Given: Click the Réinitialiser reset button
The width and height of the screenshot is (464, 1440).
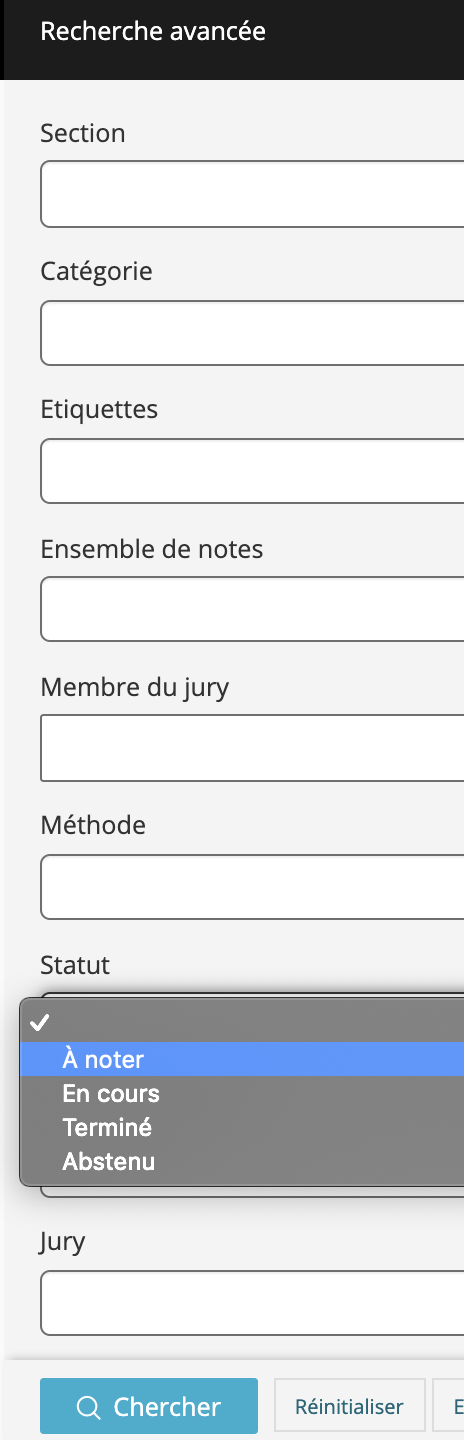Looking at the screenshot, I should pyautogui.click(x=349, y=1407).
